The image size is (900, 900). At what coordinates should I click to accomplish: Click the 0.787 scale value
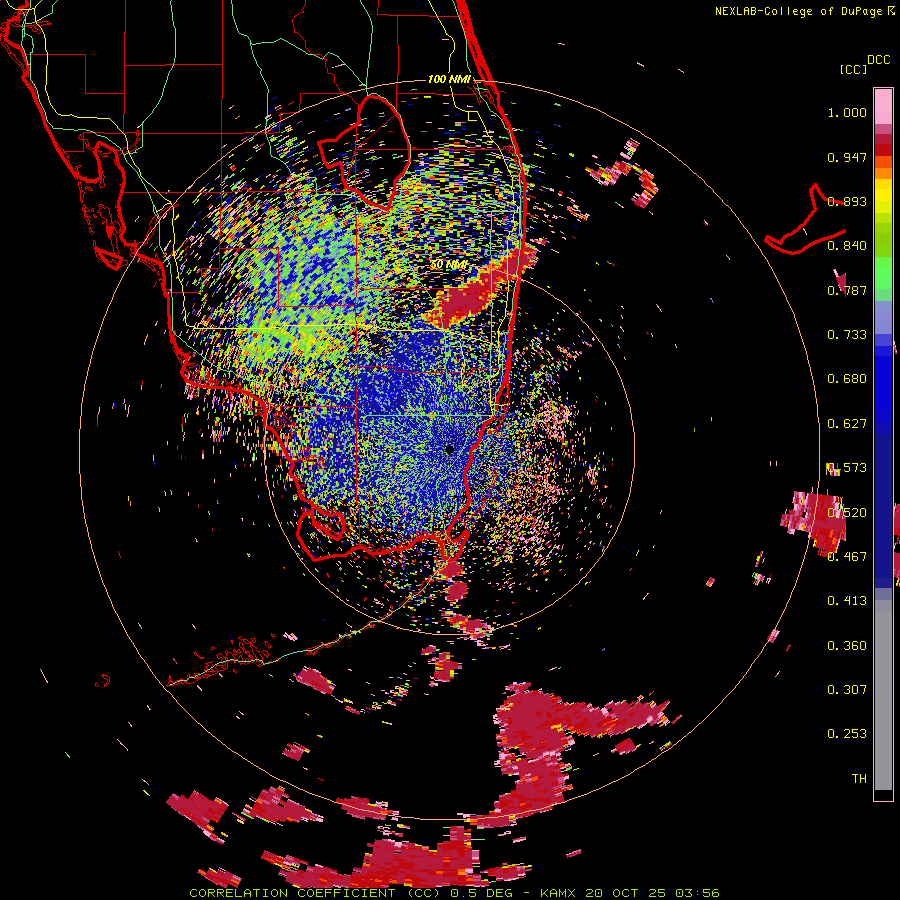(x=847, y=290)
